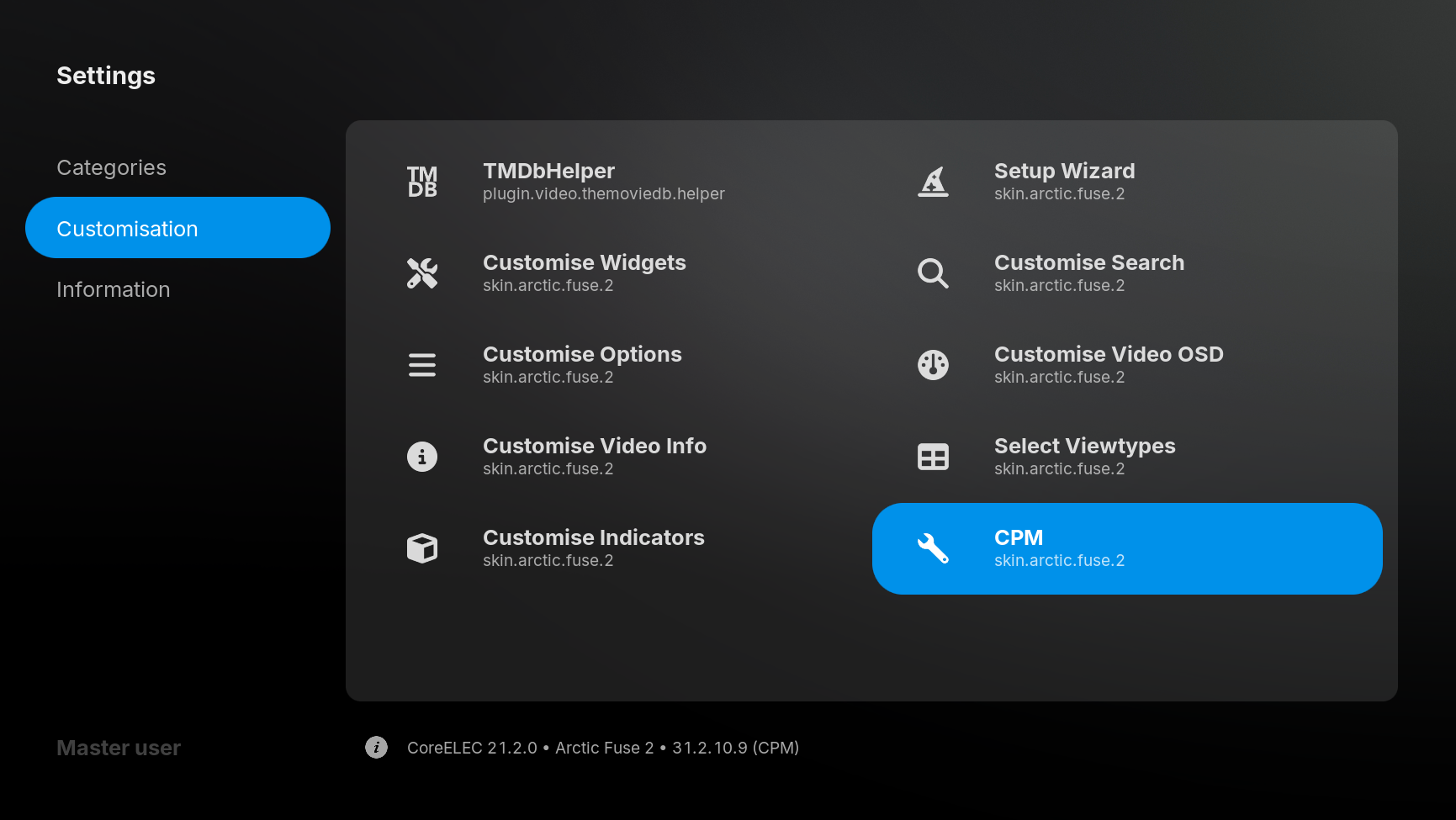This screenshot has height=820, width=1456.
Task: Click the magnifying glass search icon
Action: 933,273
